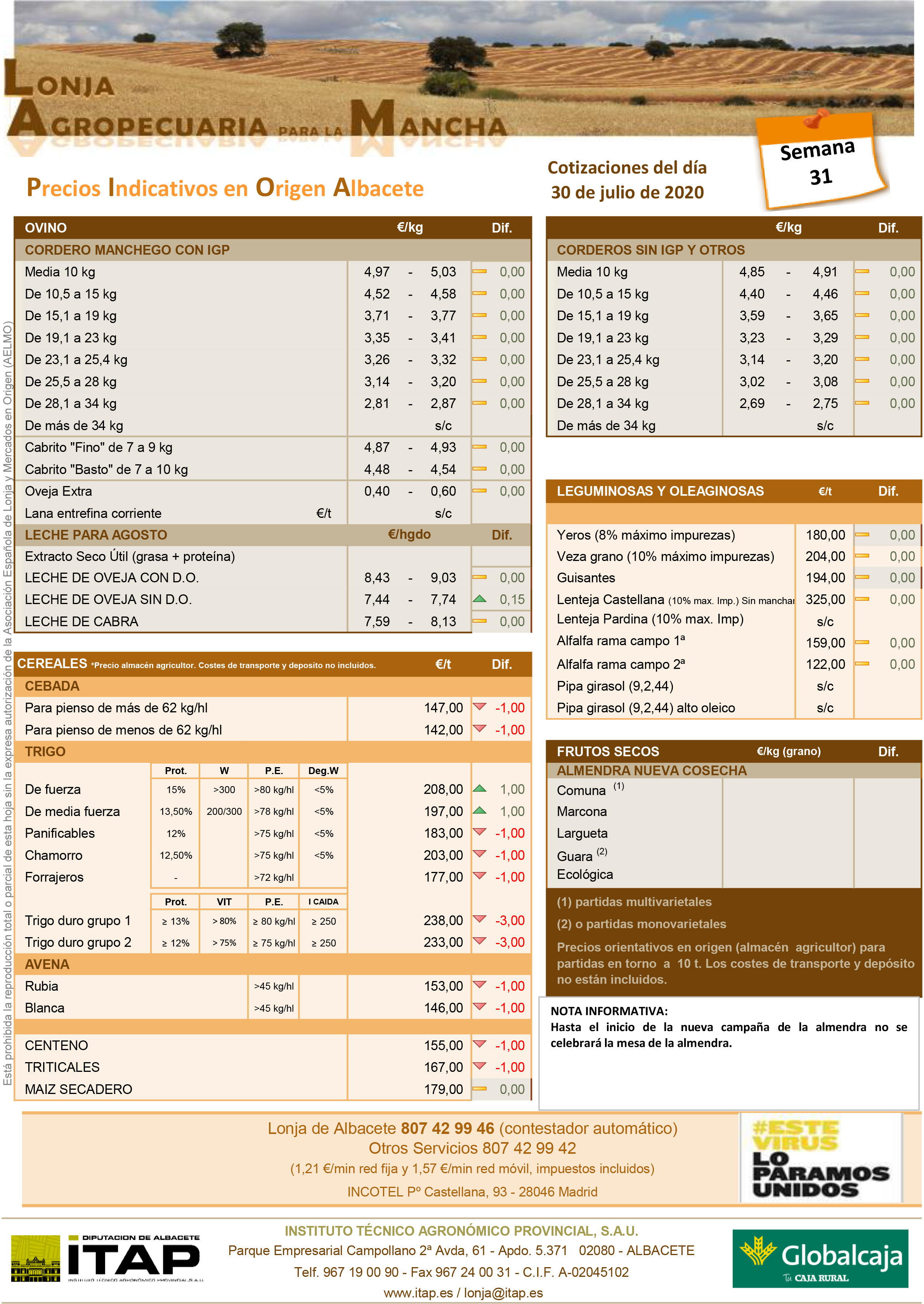Image resolution: width=924 pixels, height=1304 pixels.
Task: Click the red down arrow on the Centeno row
Action: pos(480,1044)
